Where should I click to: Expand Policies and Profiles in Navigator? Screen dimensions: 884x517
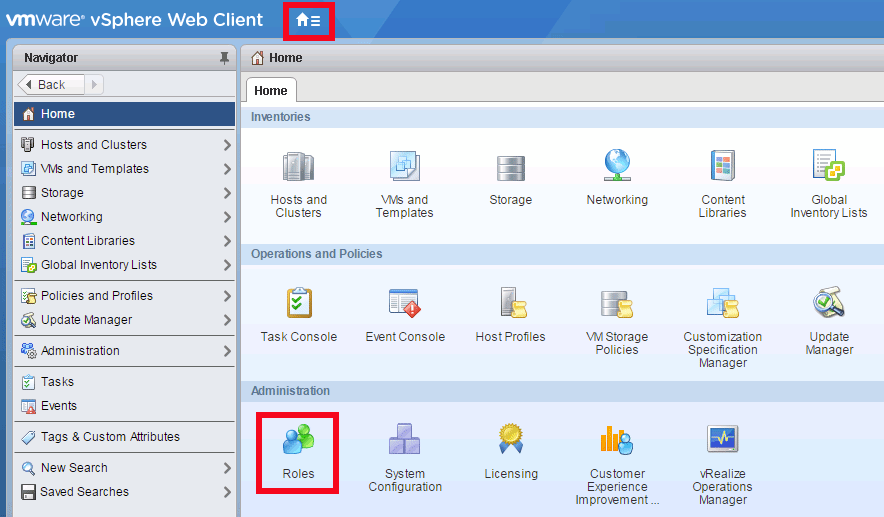(227, 296)
